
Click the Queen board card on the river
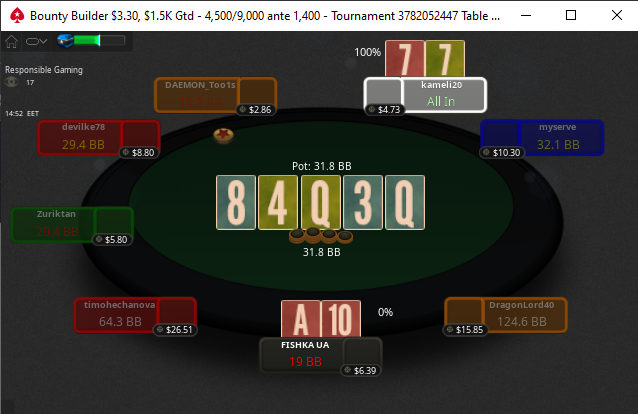[405, 203]
